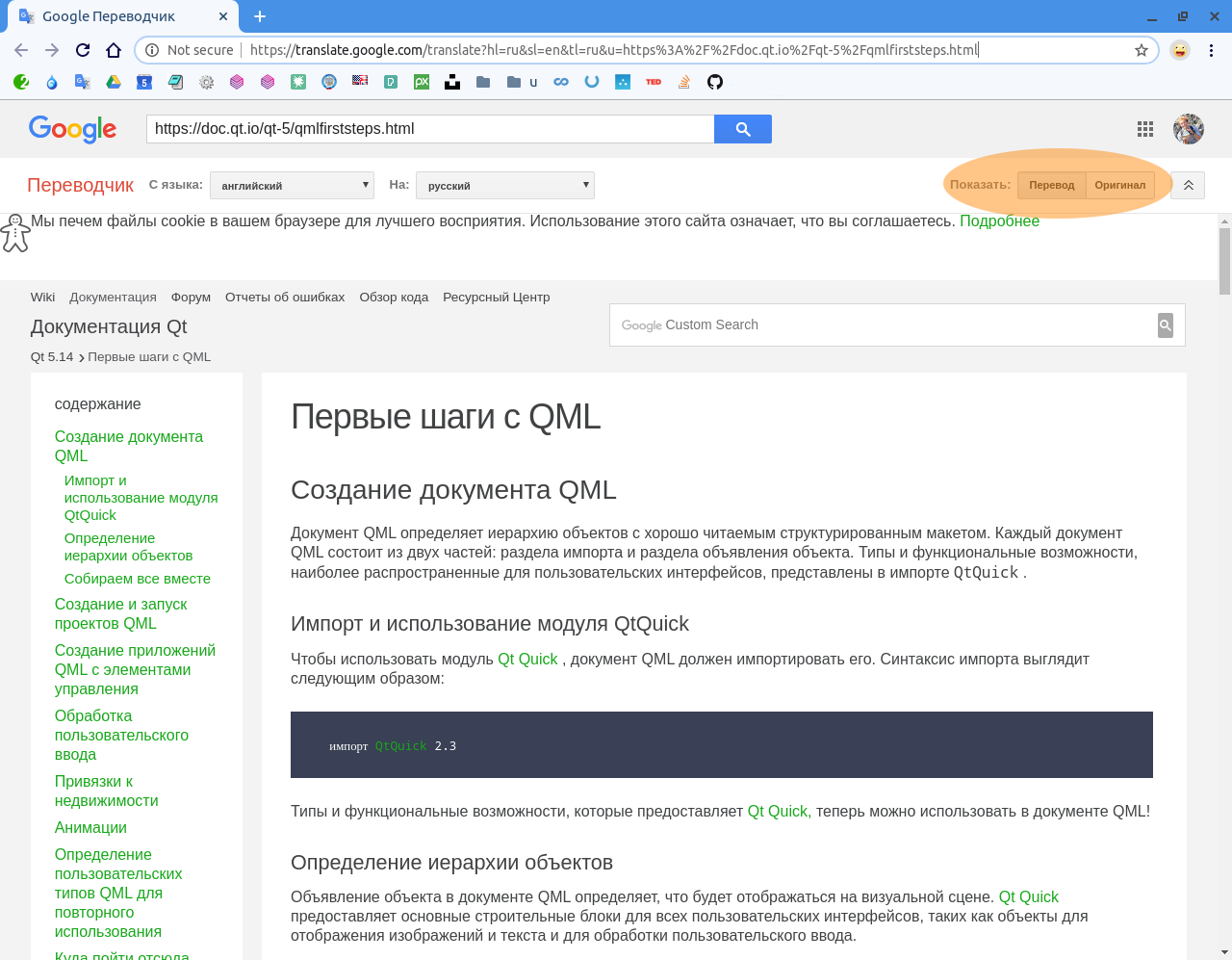Viewport: 1232px width, 960px height.
Task: Click the browser forward arrow
Action: (x=52, y=50)
